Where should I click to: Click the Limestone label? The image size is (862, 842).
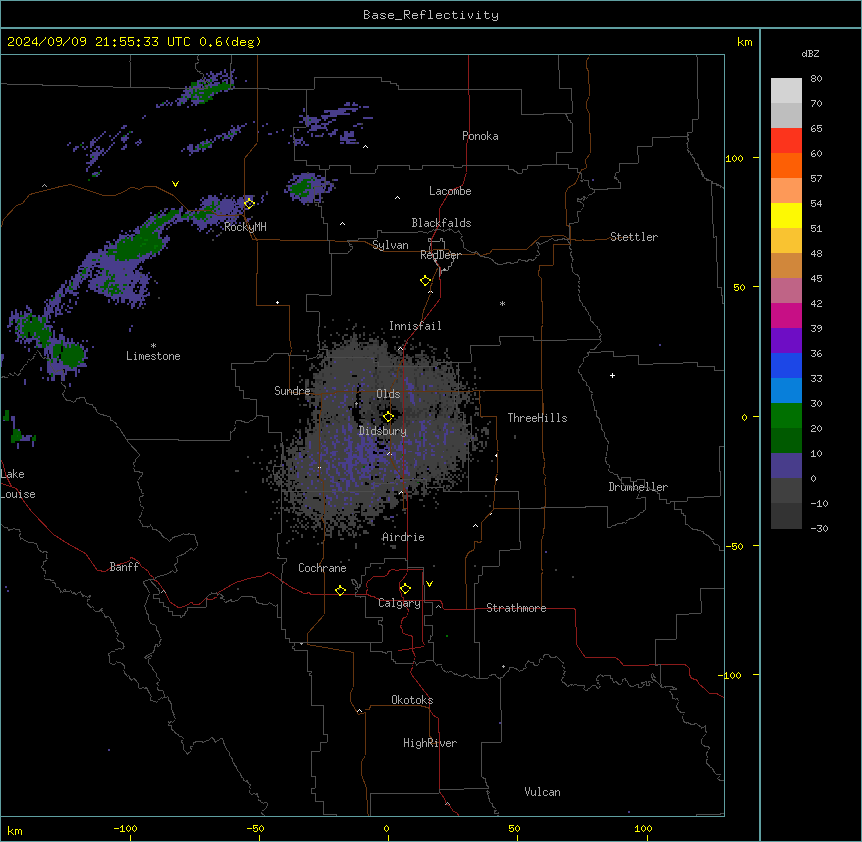pyautogui.click(x=153, y=356)
